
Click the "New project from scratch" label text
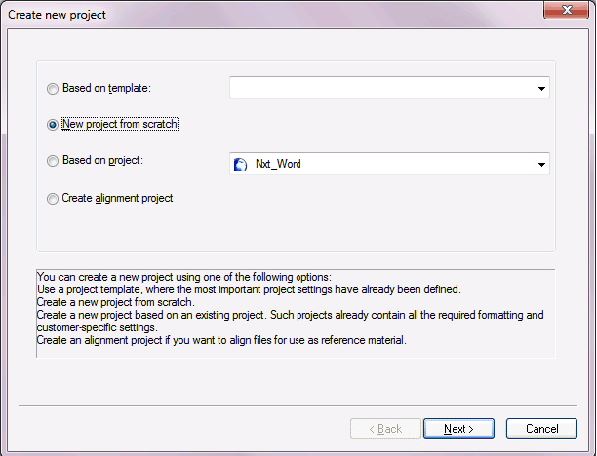tap(120, 124)
